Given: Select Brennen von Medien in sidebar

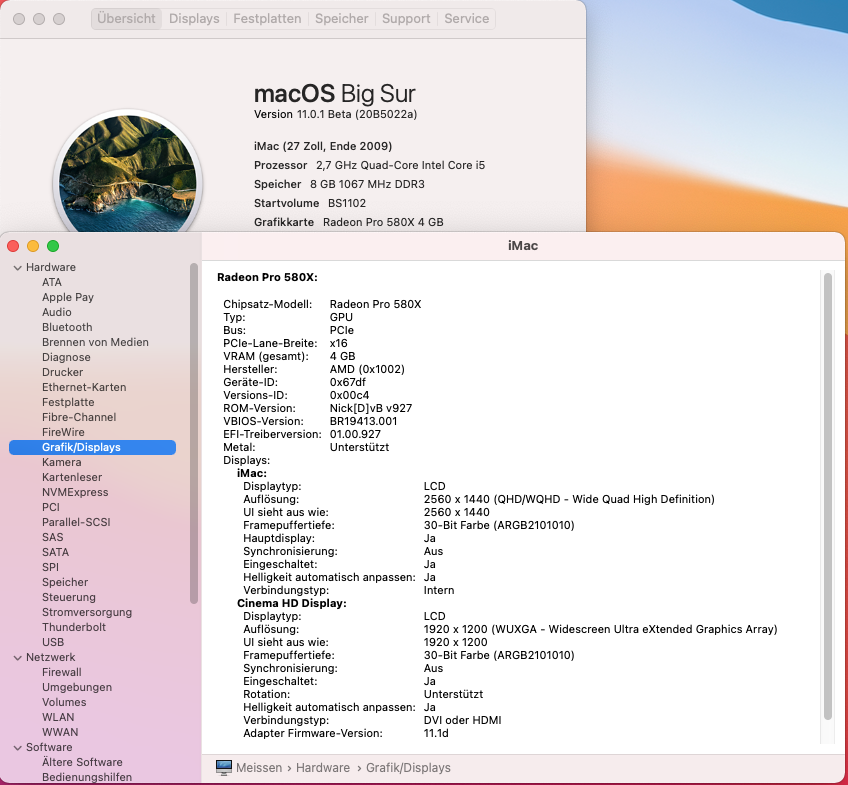Looking at the screenshot, I should 95,342.
